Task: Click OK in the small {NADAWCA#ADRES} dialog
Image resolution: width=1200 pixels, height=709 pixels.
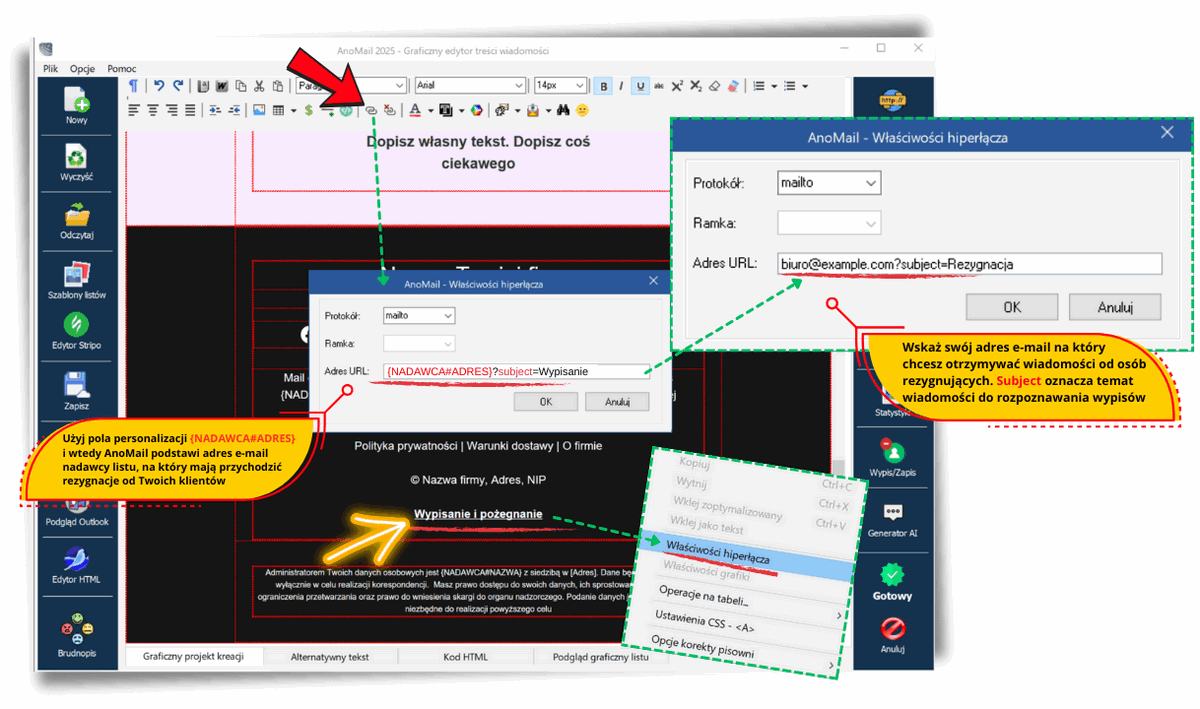Action: click(x=545, y=401)
